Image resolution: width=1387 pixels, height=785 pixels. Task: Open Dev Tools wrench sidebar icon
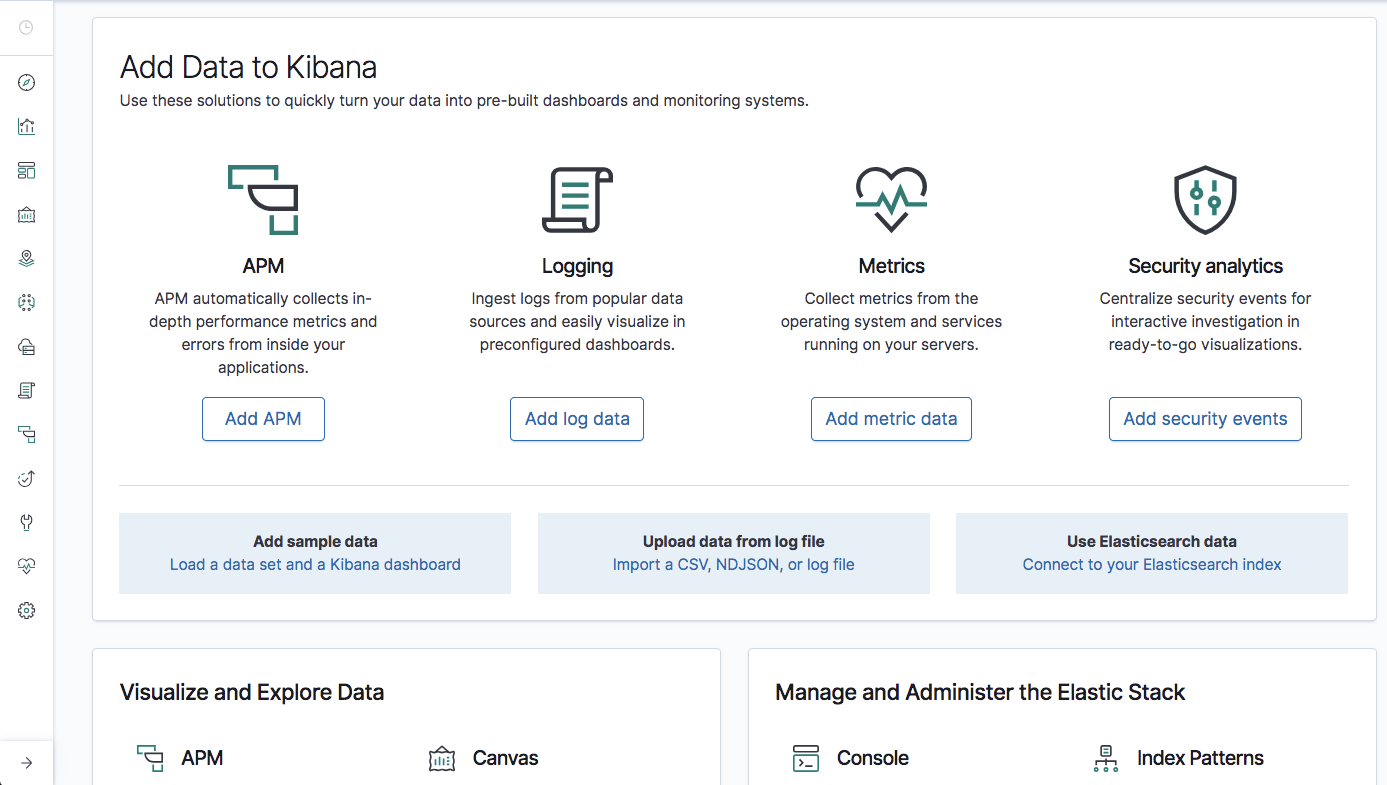click(27, 522)
